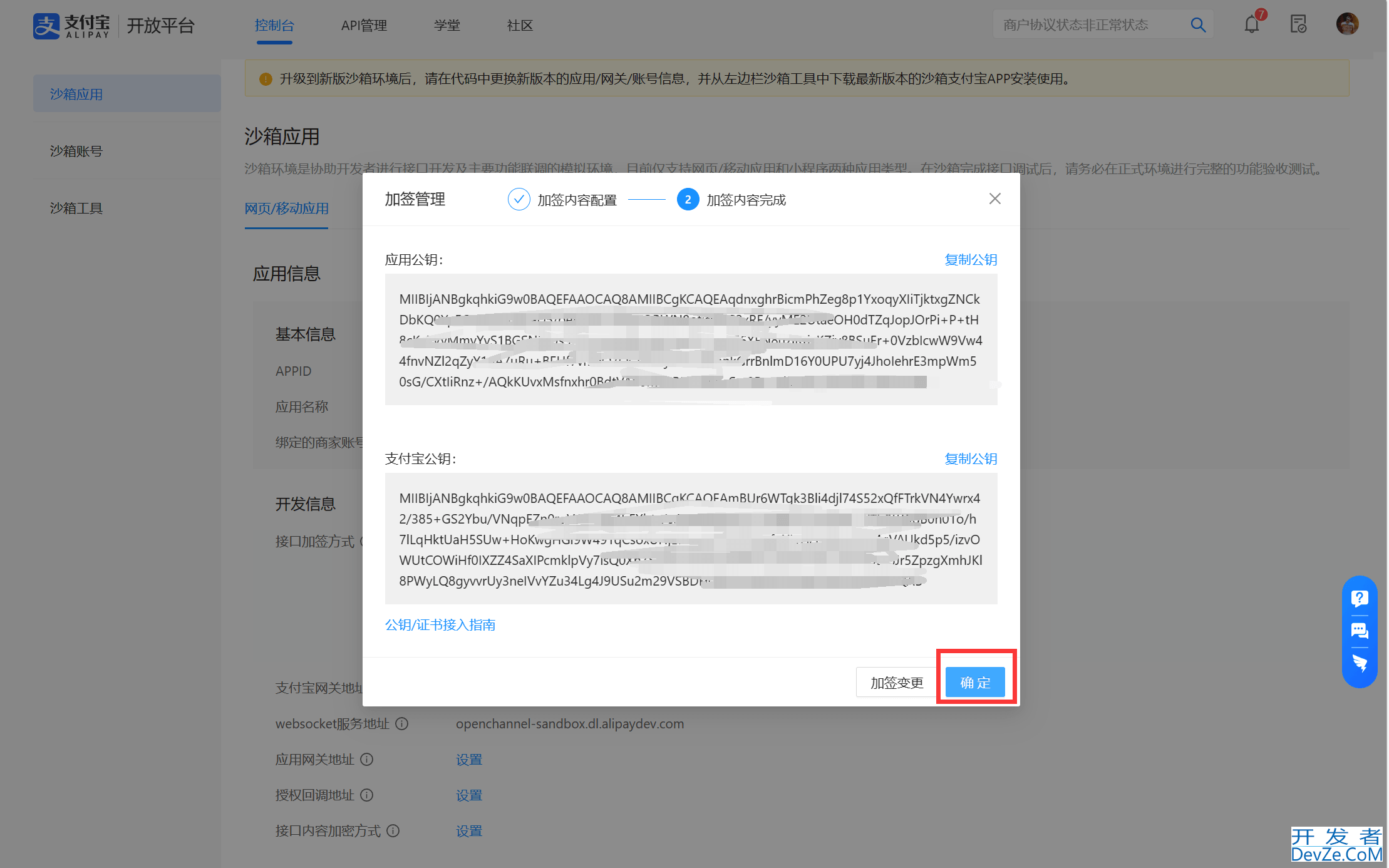Click openchannel-sandbox.dl.alipaydev.com address text
This screenshot has height=868, width=1389.
pos(570,724)
